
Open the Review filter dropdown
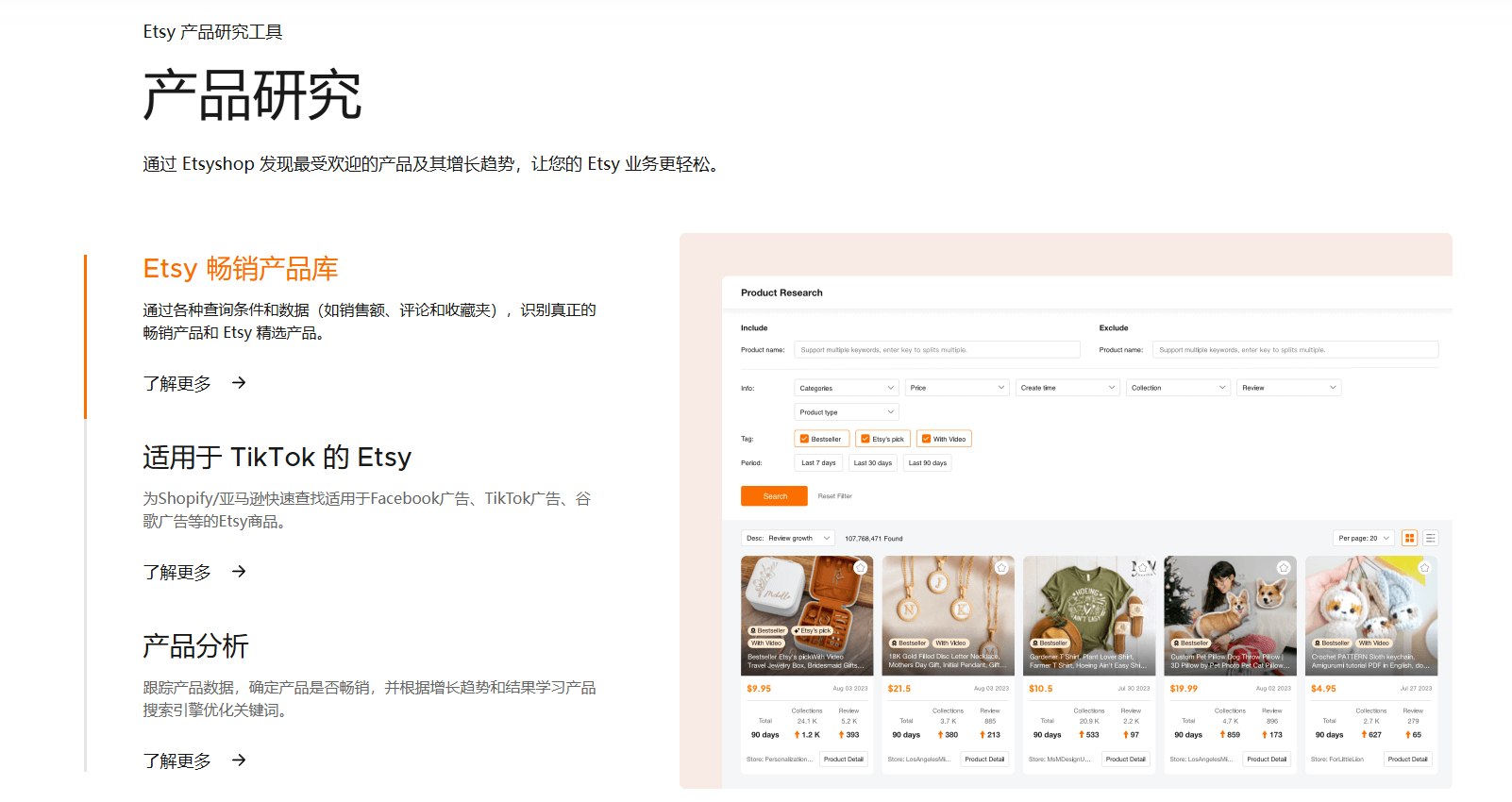point(1289,388)
